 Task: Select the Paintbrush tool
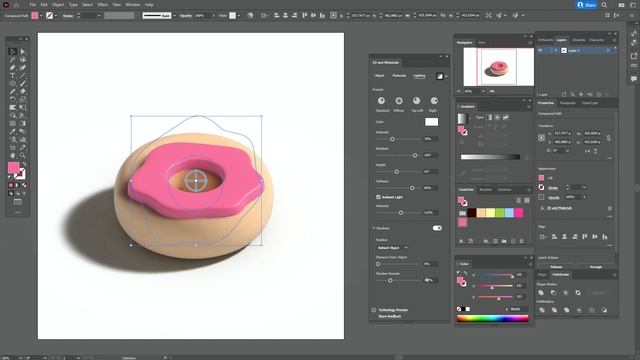click(x=23, y=84)
